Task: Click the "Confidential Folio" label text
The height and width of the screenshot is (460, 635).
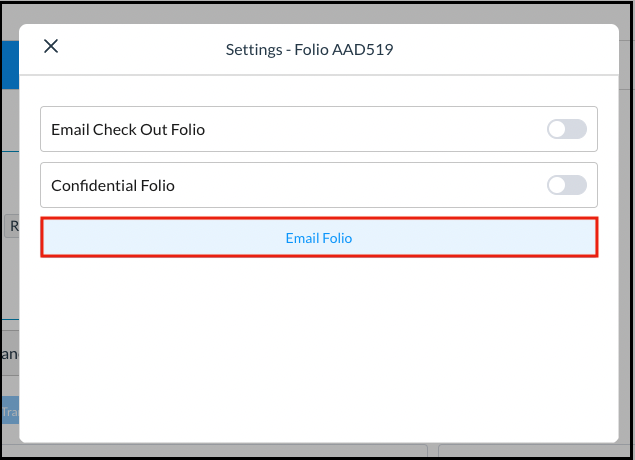Action: (x=113, y=185)
